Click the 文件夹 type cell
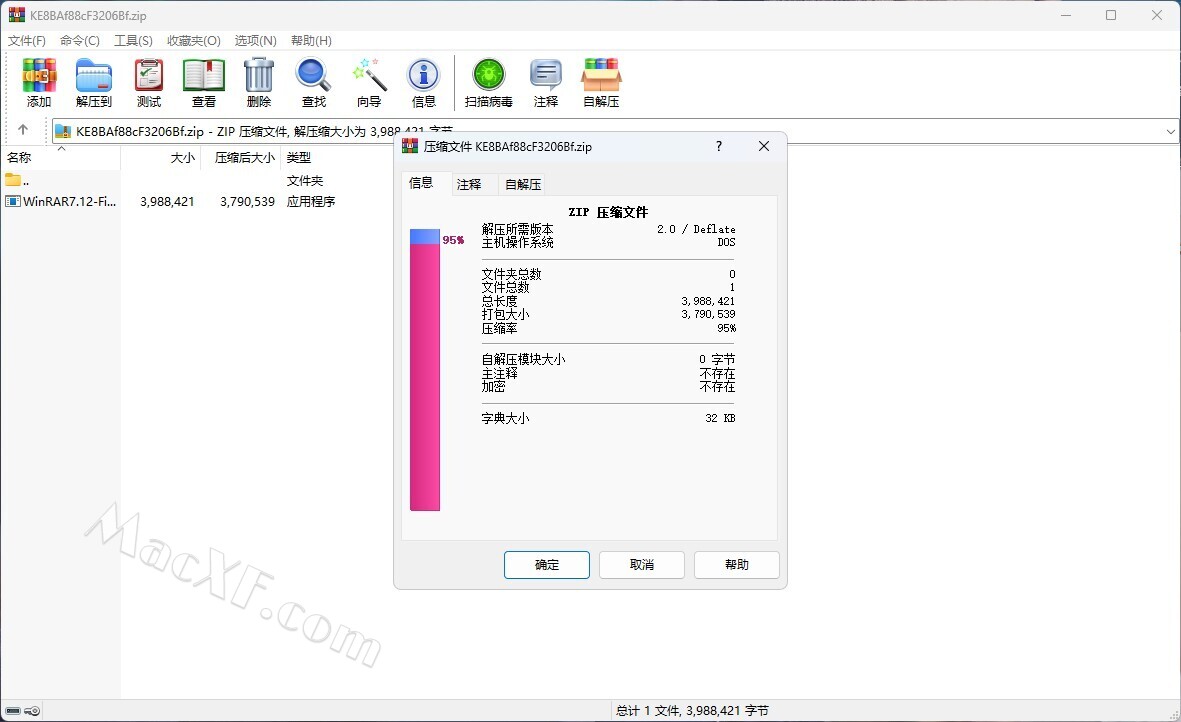 click(305, 181)
